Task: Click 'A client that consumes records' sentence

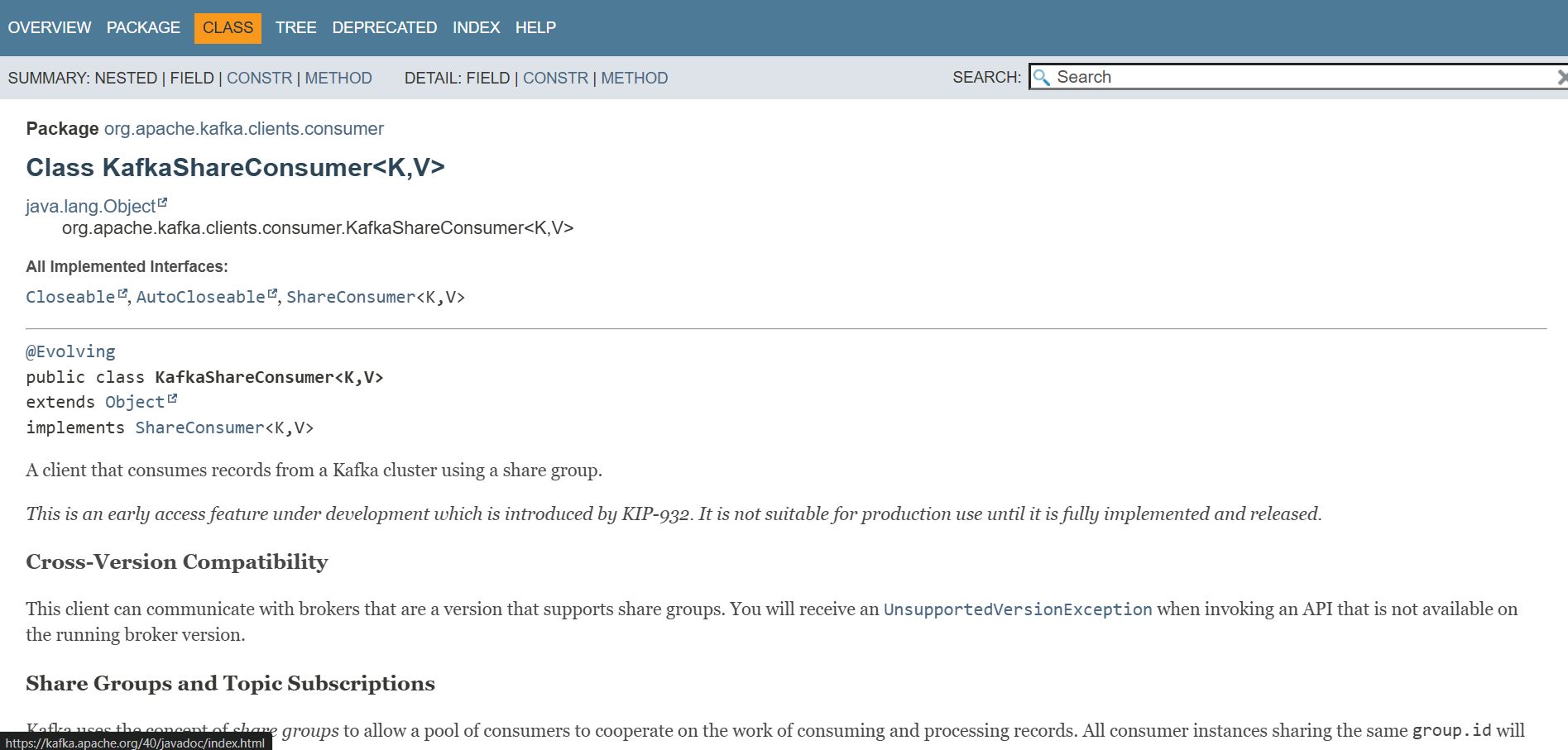Action: point(314,471)
